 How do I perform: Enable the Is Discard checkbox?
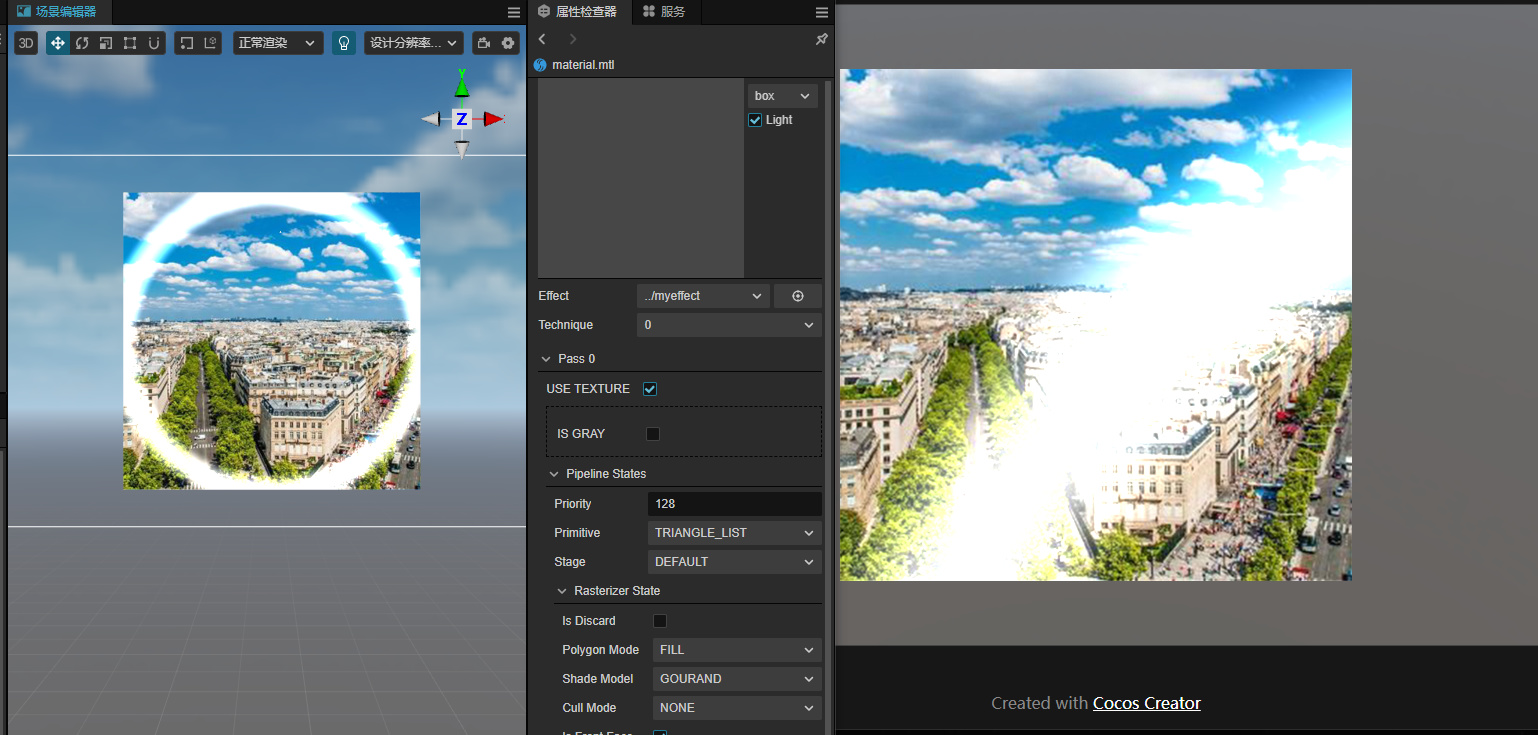point(660,621)
